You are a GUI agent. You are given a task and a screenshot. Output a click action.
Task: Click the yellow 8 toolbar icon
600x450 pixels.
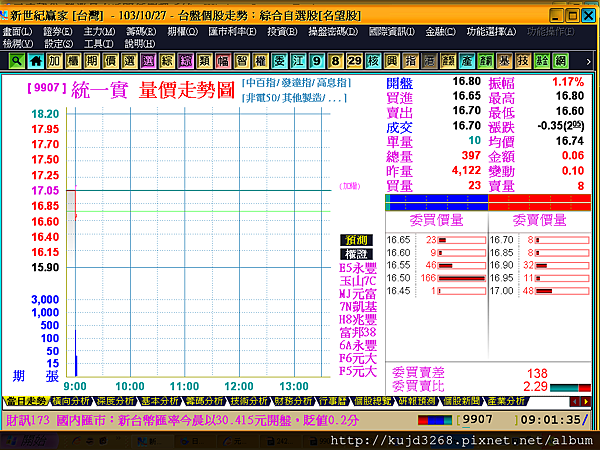(336, 61)
